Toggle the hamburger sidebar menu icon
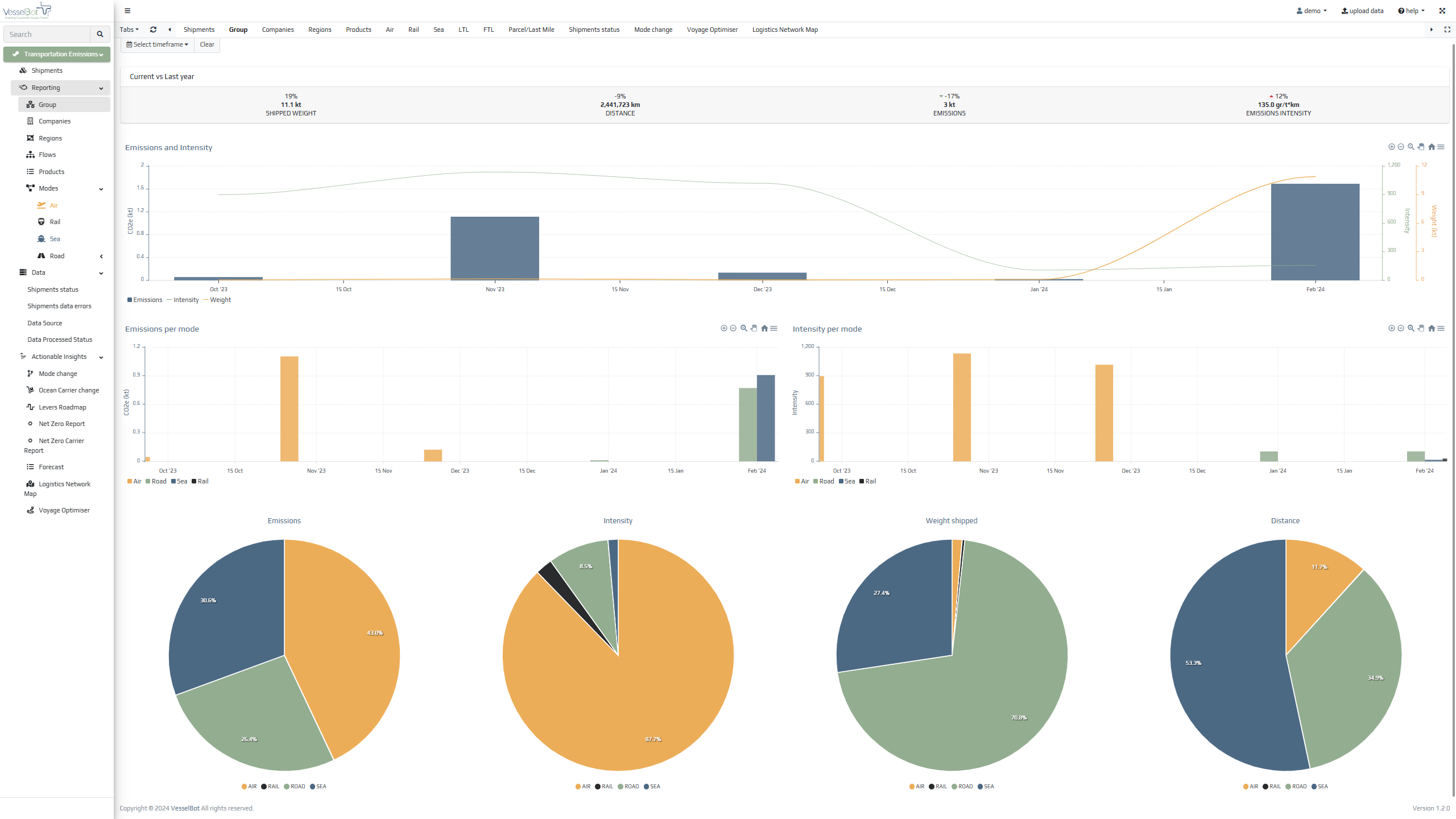This screenshot has width=1456, height=819. coord(127,11)
